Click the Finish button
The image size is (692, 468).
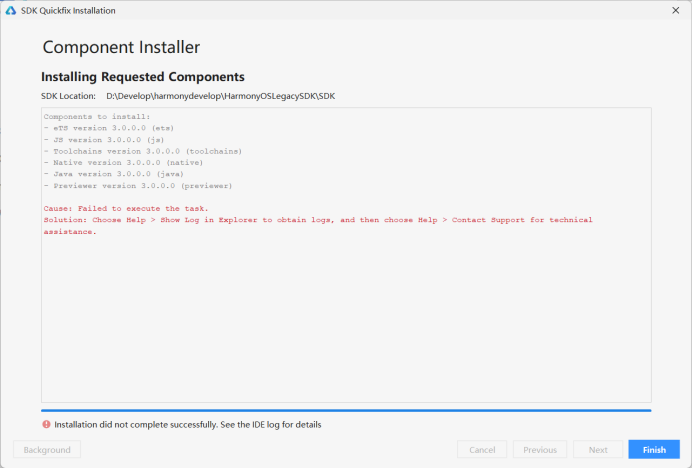(653, 450)
